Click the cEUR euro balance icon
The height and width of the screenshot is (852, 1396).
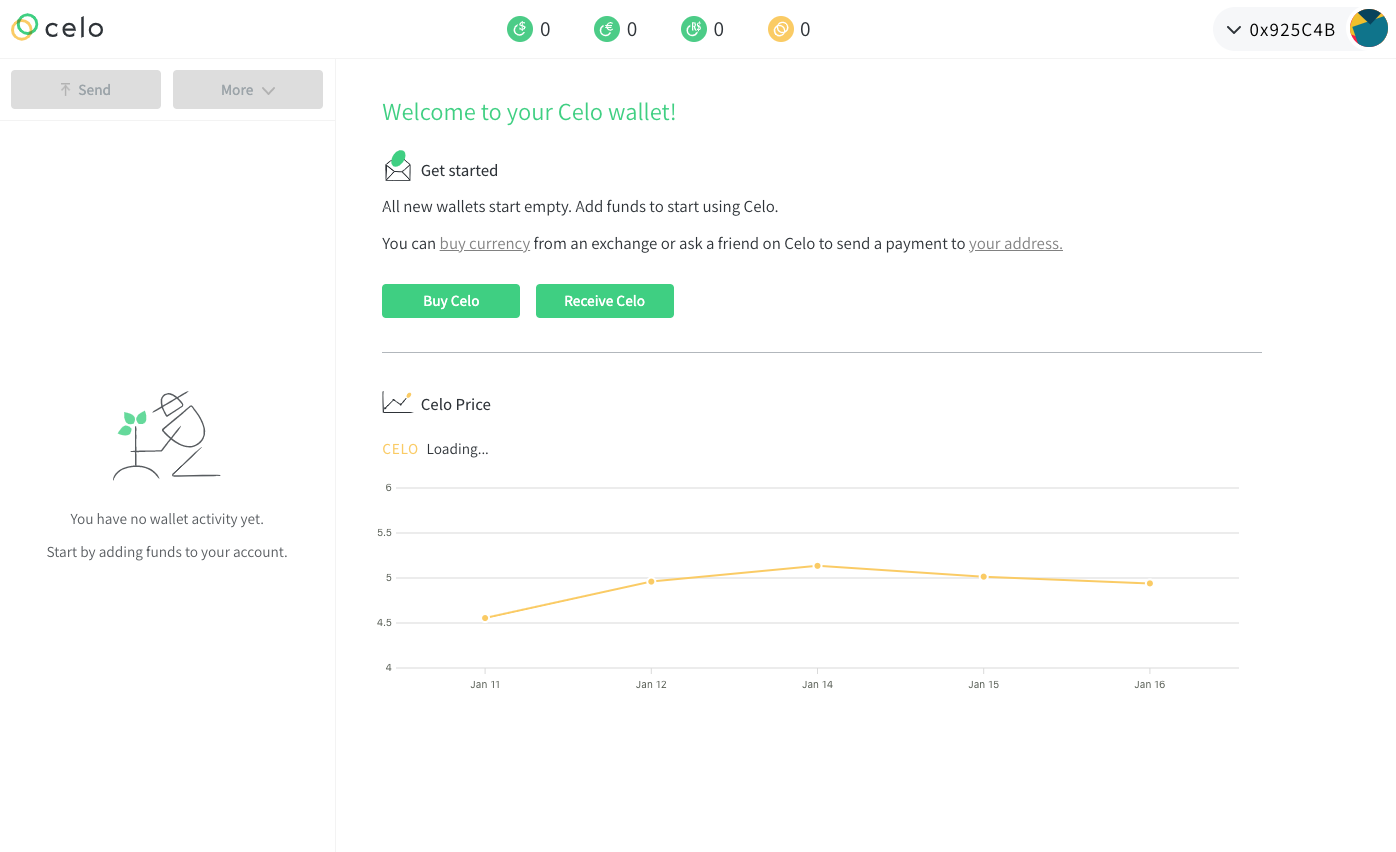tap(606, 30)
